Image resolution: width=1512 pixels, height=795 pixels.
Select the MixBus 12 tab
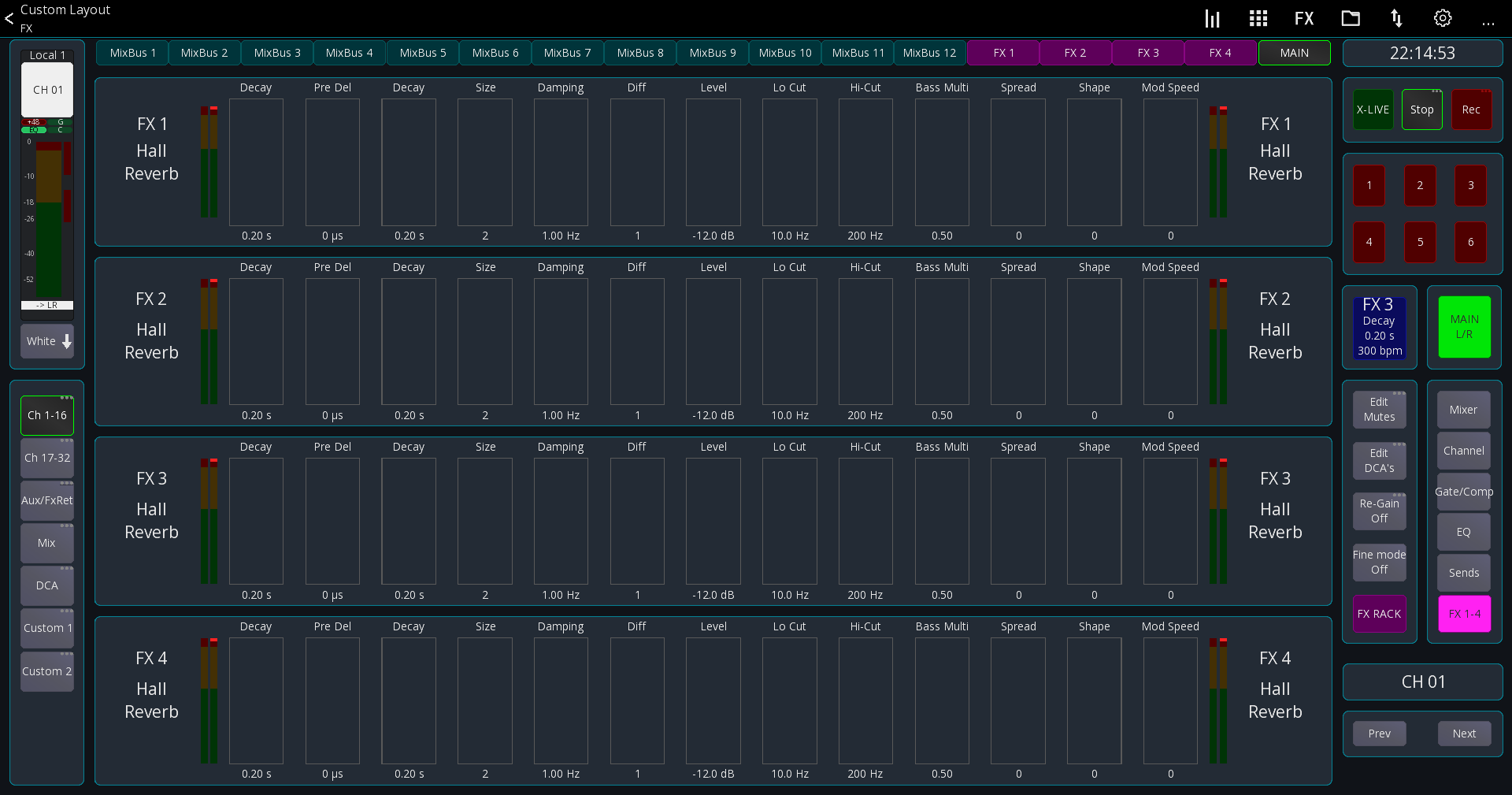tap(929, 53)
